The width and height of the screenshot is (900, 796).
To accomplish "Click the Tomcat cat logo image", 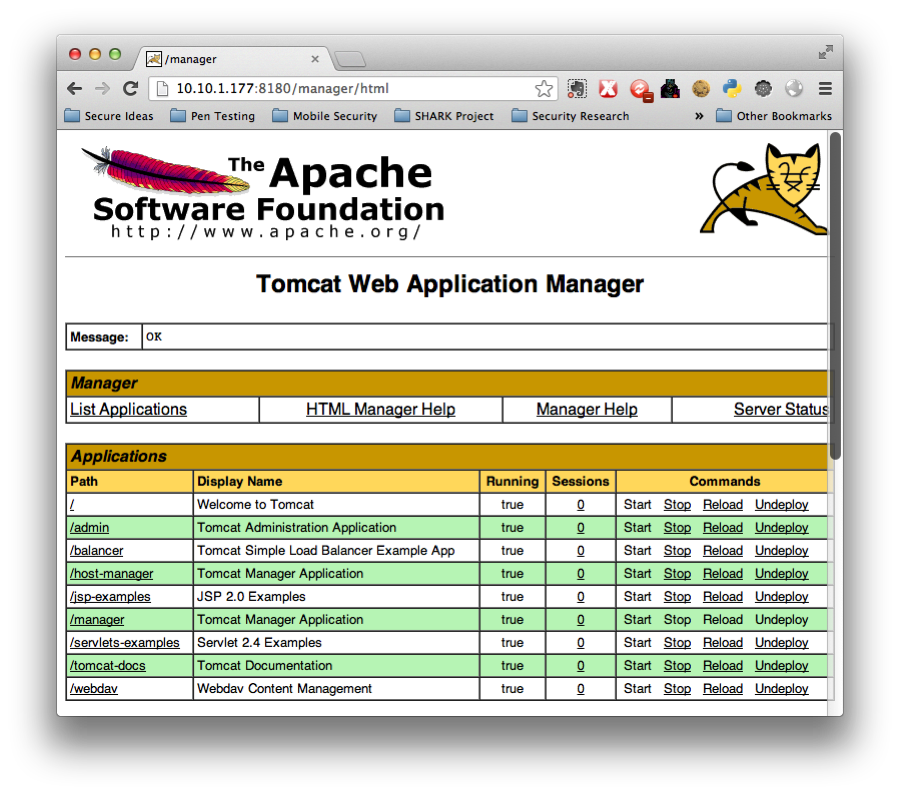I will 765,190.
